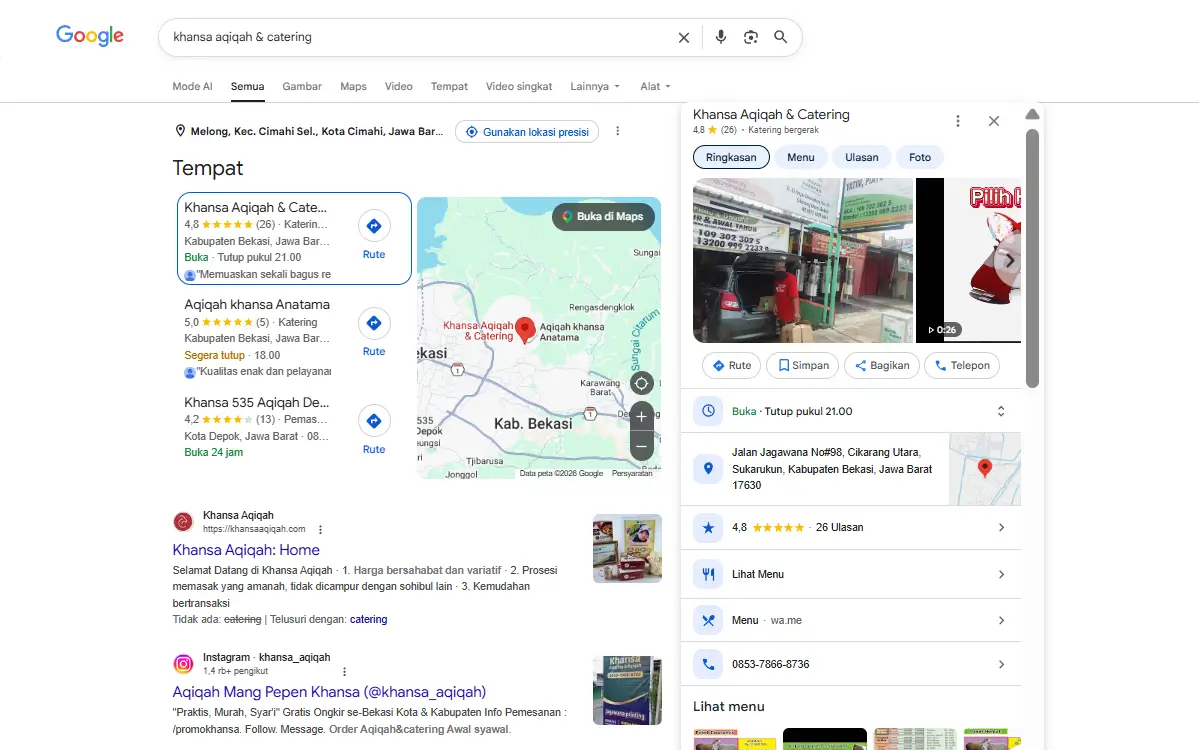This screenshot has width=1199, height=750.
Task: Click the Telepon button
Action: pos(962,365)
